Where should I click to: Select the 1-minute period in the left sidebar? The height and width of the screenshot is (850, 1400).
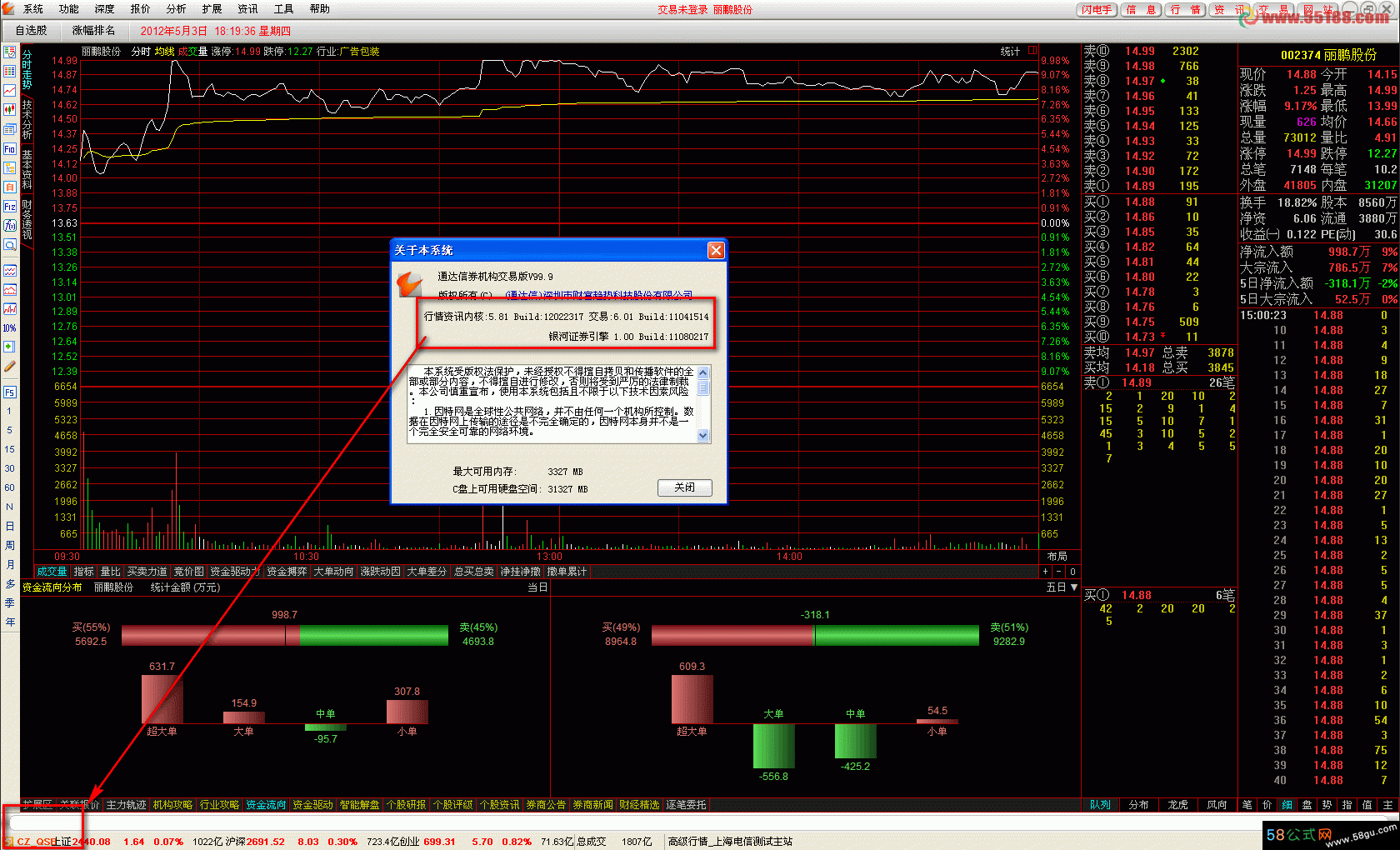click(x=10, y=411)
